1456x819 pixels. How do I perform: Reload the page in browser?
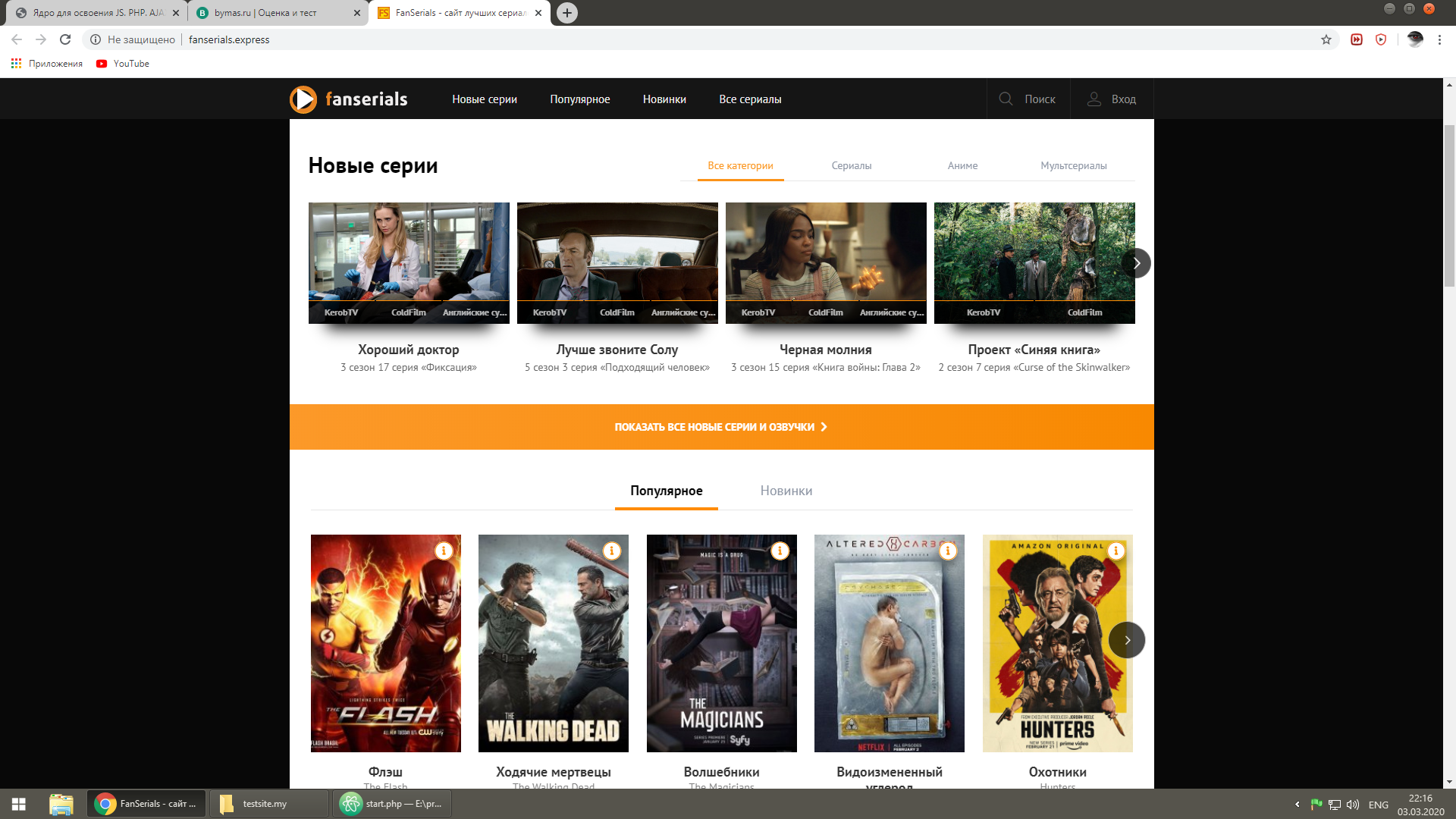coord(65,39)
